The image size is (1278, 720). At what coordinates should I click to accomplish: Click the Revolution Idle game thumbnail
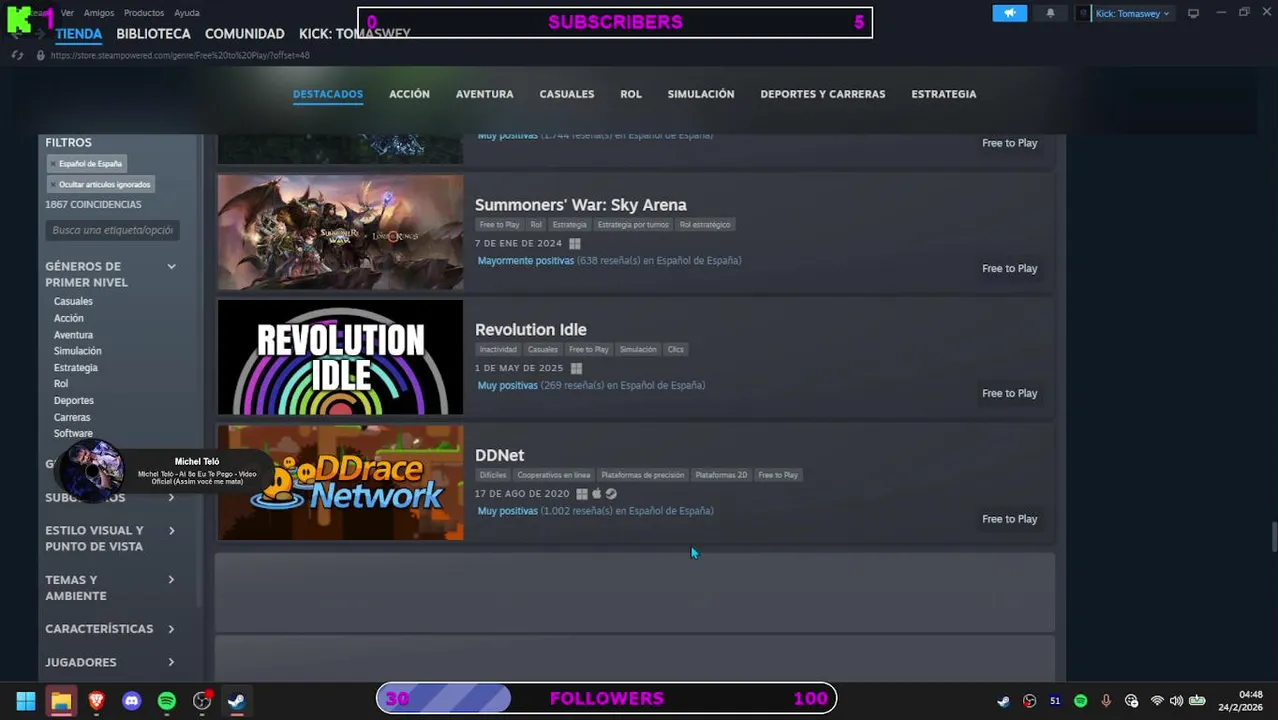click(x=340, y=357)
